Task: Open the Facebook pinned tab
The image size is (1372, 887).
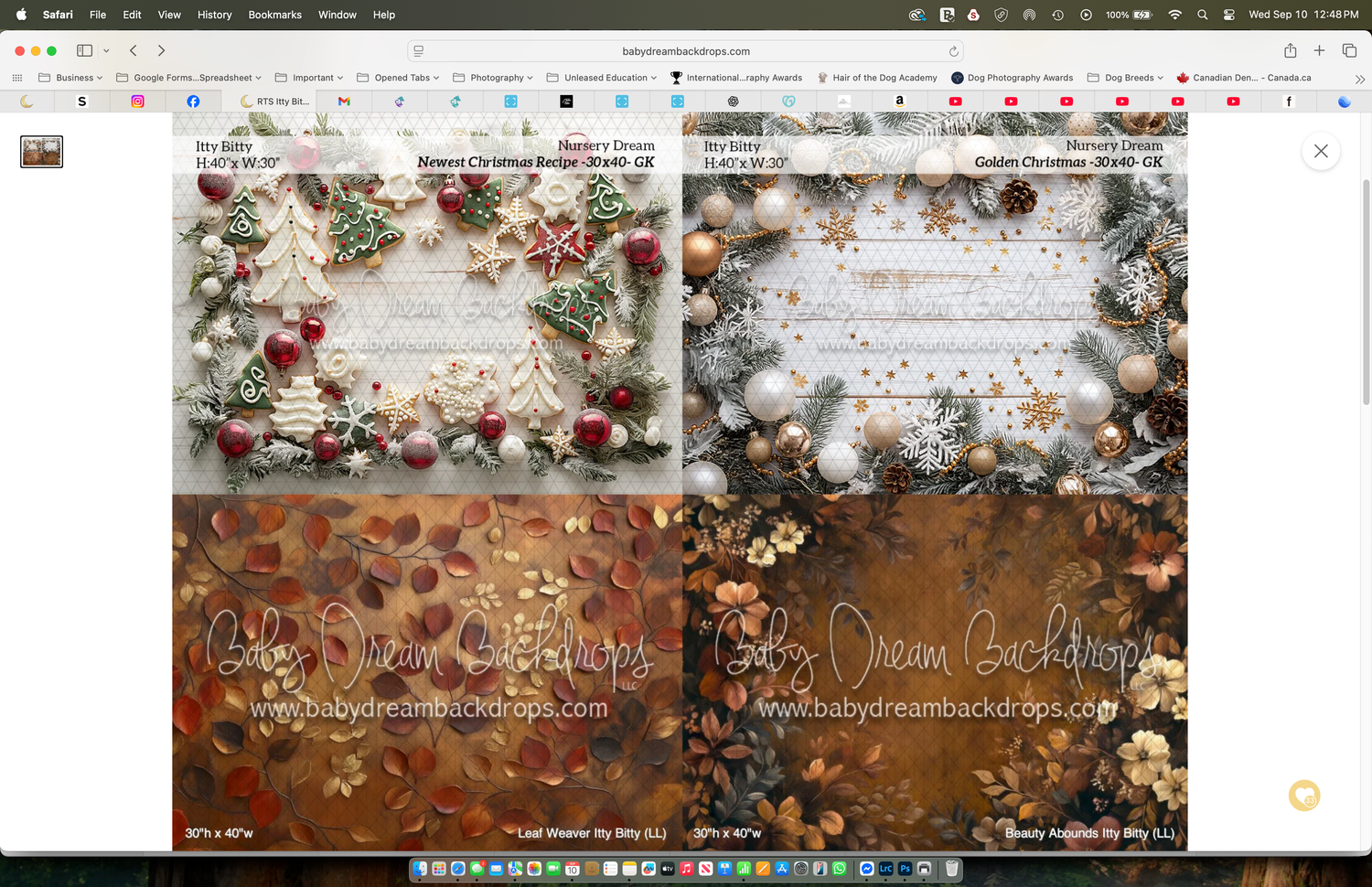Action: (193, 102)
